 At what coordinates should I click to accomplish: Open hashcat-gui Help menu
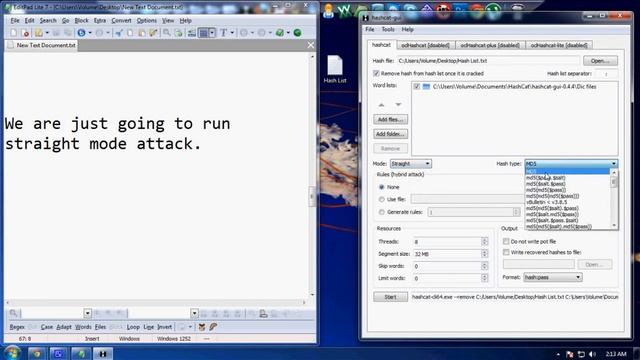click(x=407, y=29)
